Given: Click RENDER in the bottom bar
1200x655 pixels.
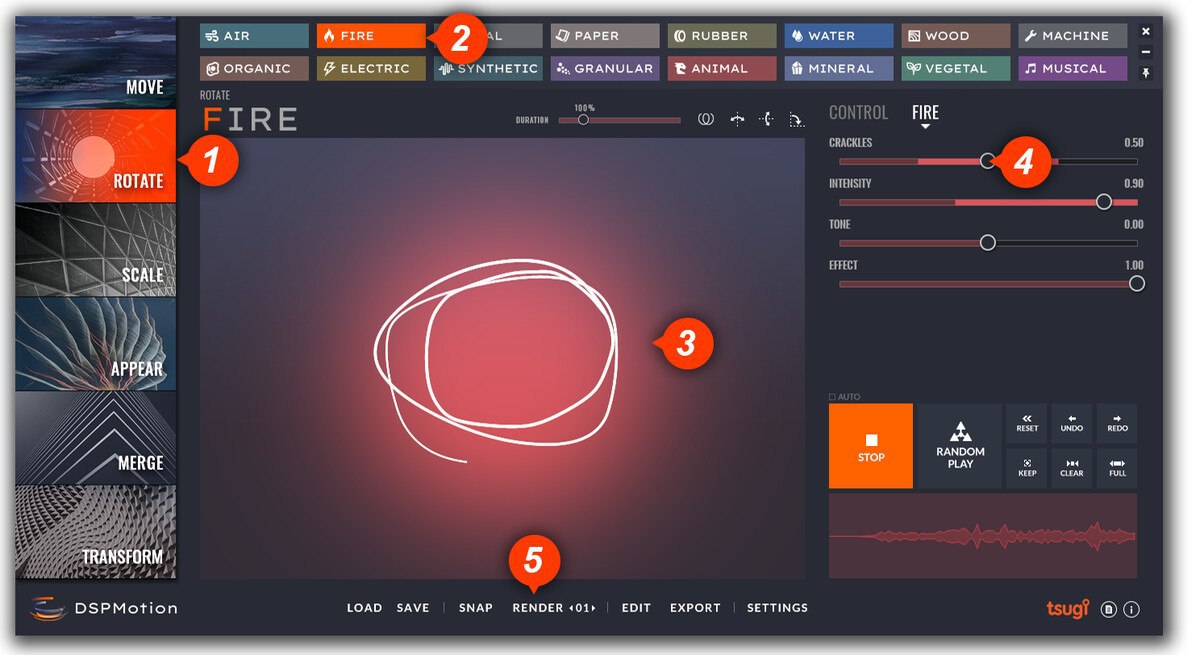Looking at the screenshot, I should coord(538,608).
